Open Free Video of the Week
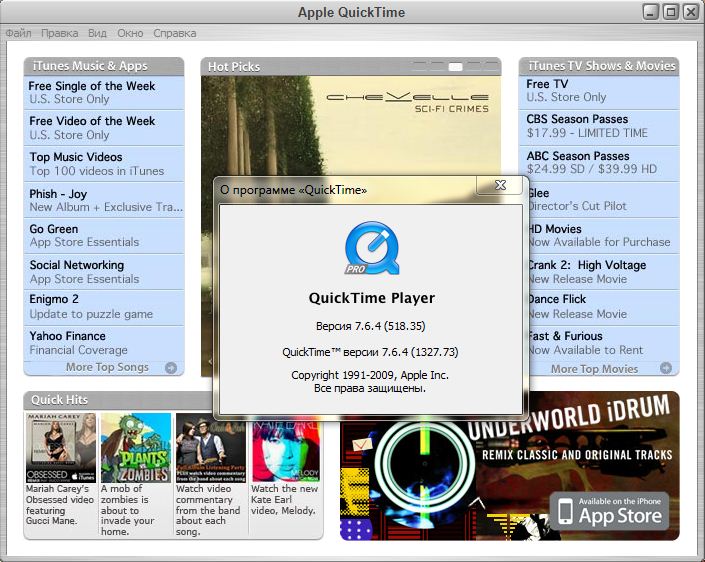The height and width of the screenshot is (562, 705). tap(104, 128)
